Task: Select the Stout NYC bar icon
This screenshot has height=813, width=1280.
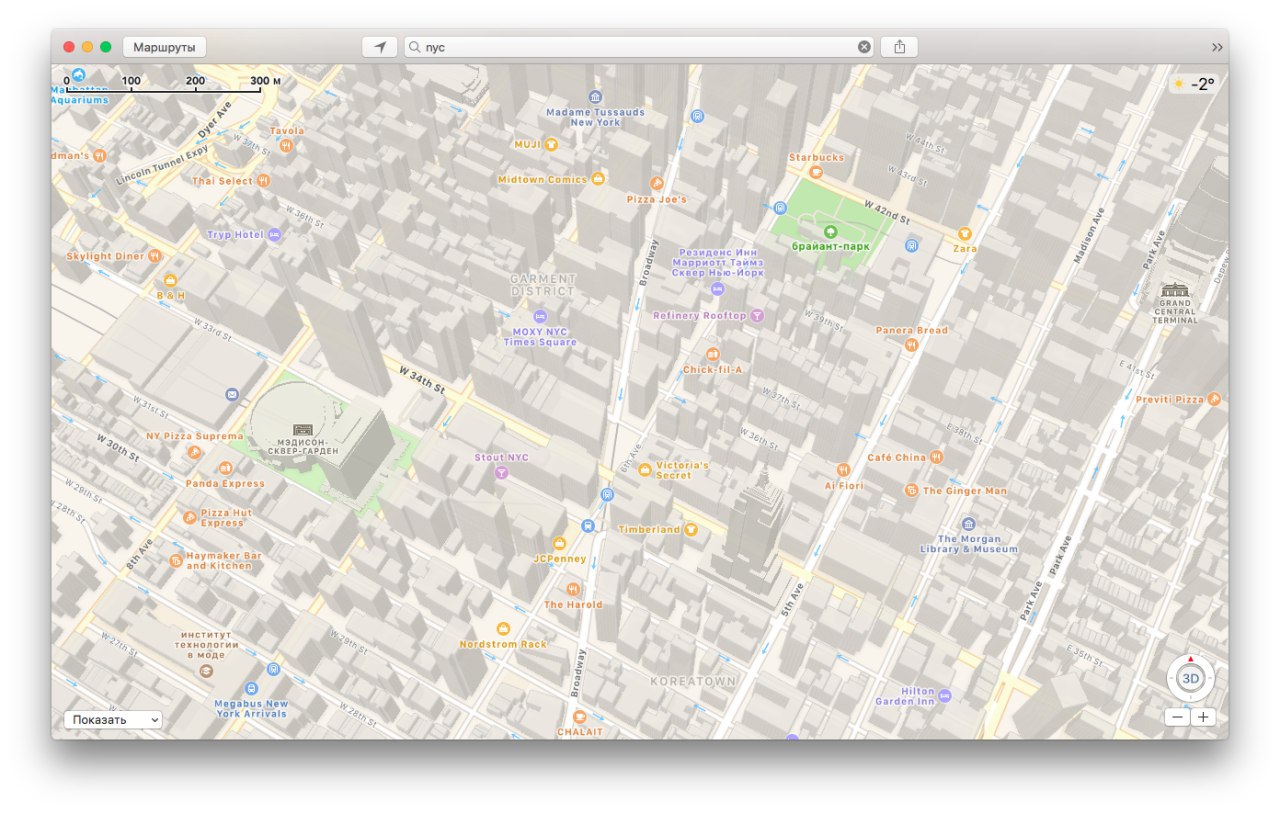Action: click(502, 472)
